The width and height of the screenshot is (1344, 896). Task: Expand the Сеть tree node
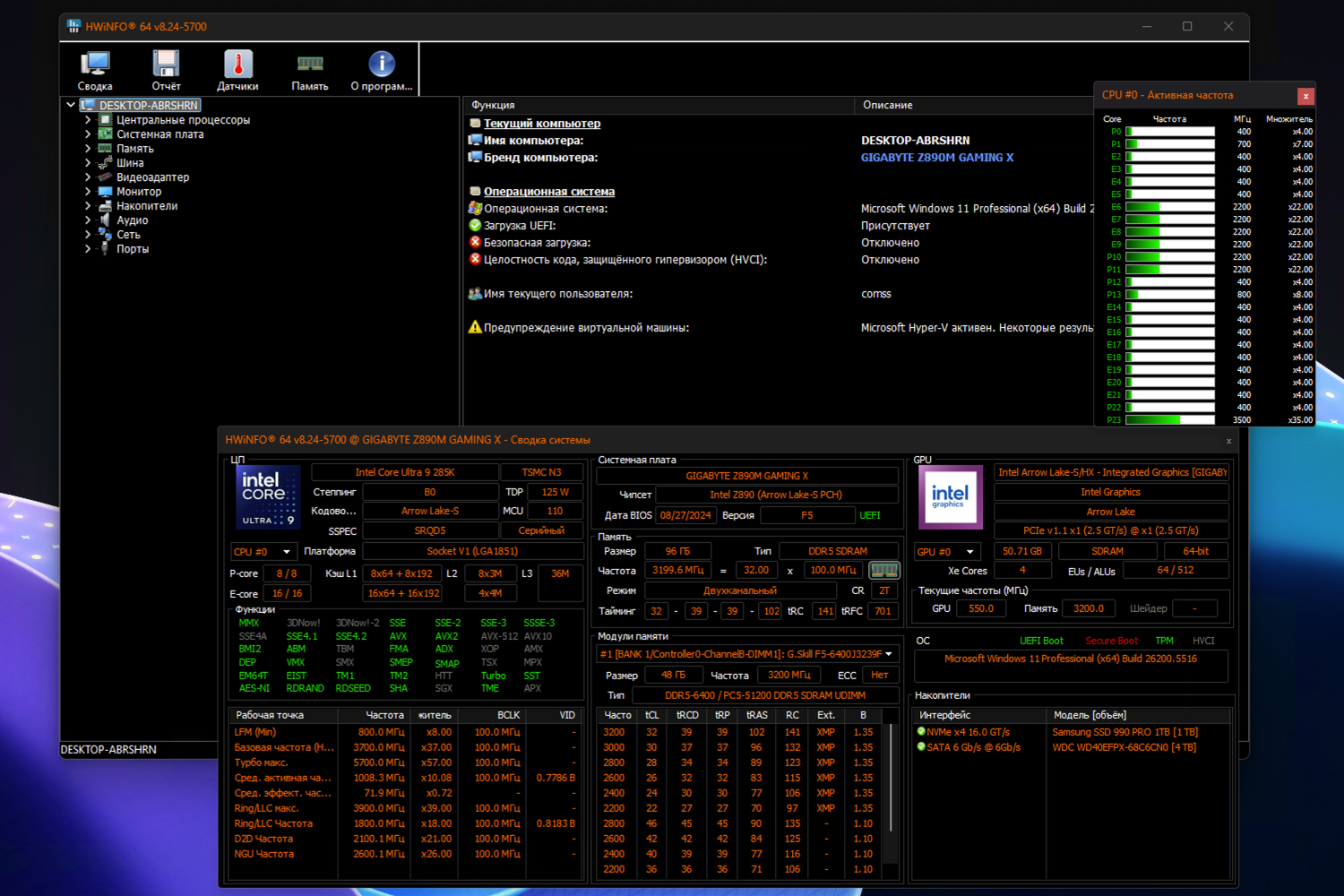88,235
